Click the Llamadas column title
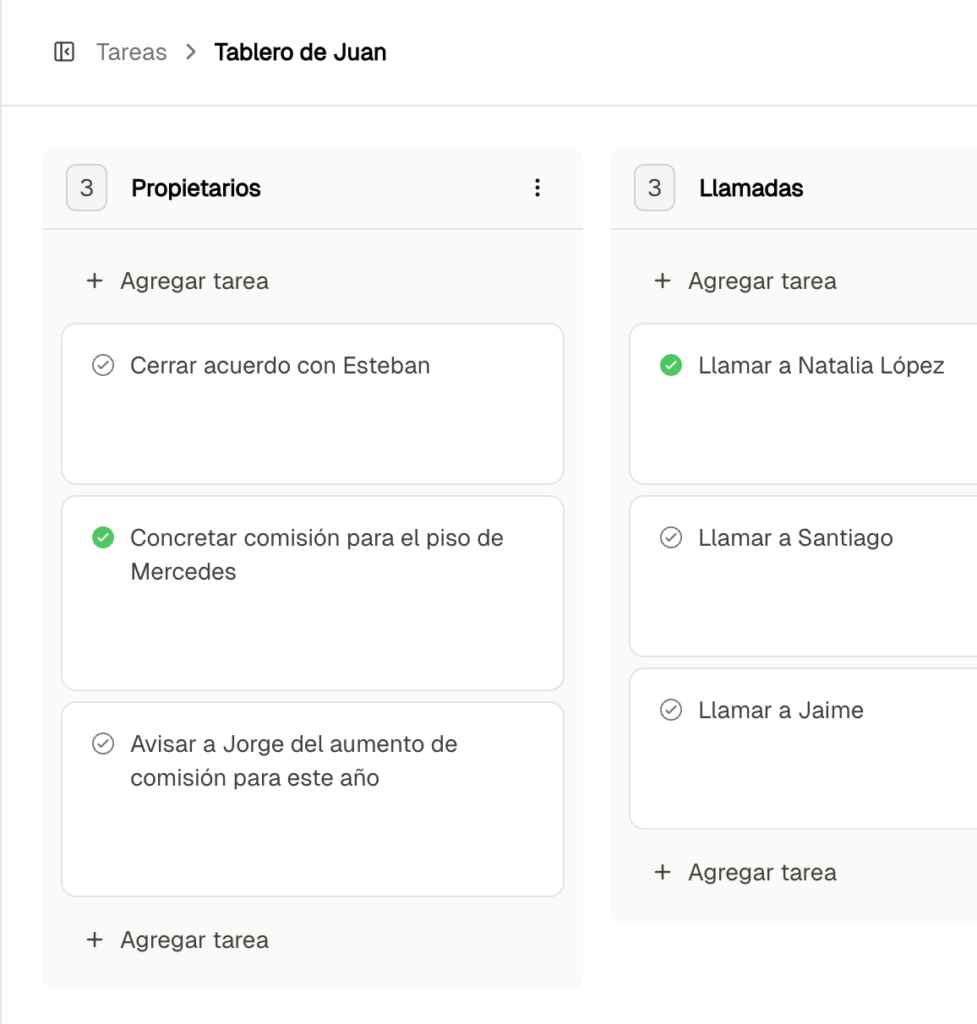The width and height of the screenshot is (977, 1024). [x=751, y=188]
